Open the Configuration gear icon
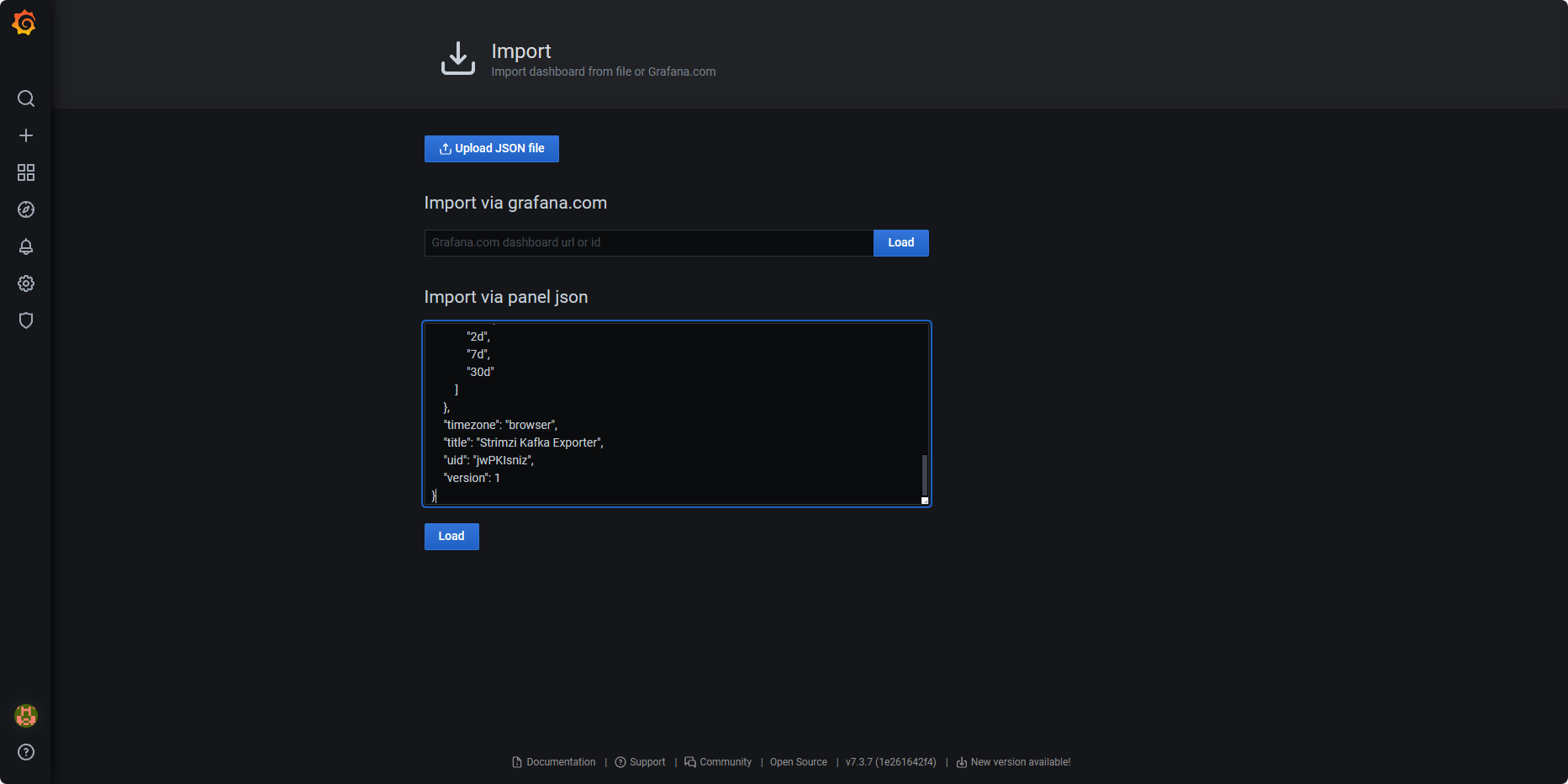The image size is (1568, 784). coord(26,283)
